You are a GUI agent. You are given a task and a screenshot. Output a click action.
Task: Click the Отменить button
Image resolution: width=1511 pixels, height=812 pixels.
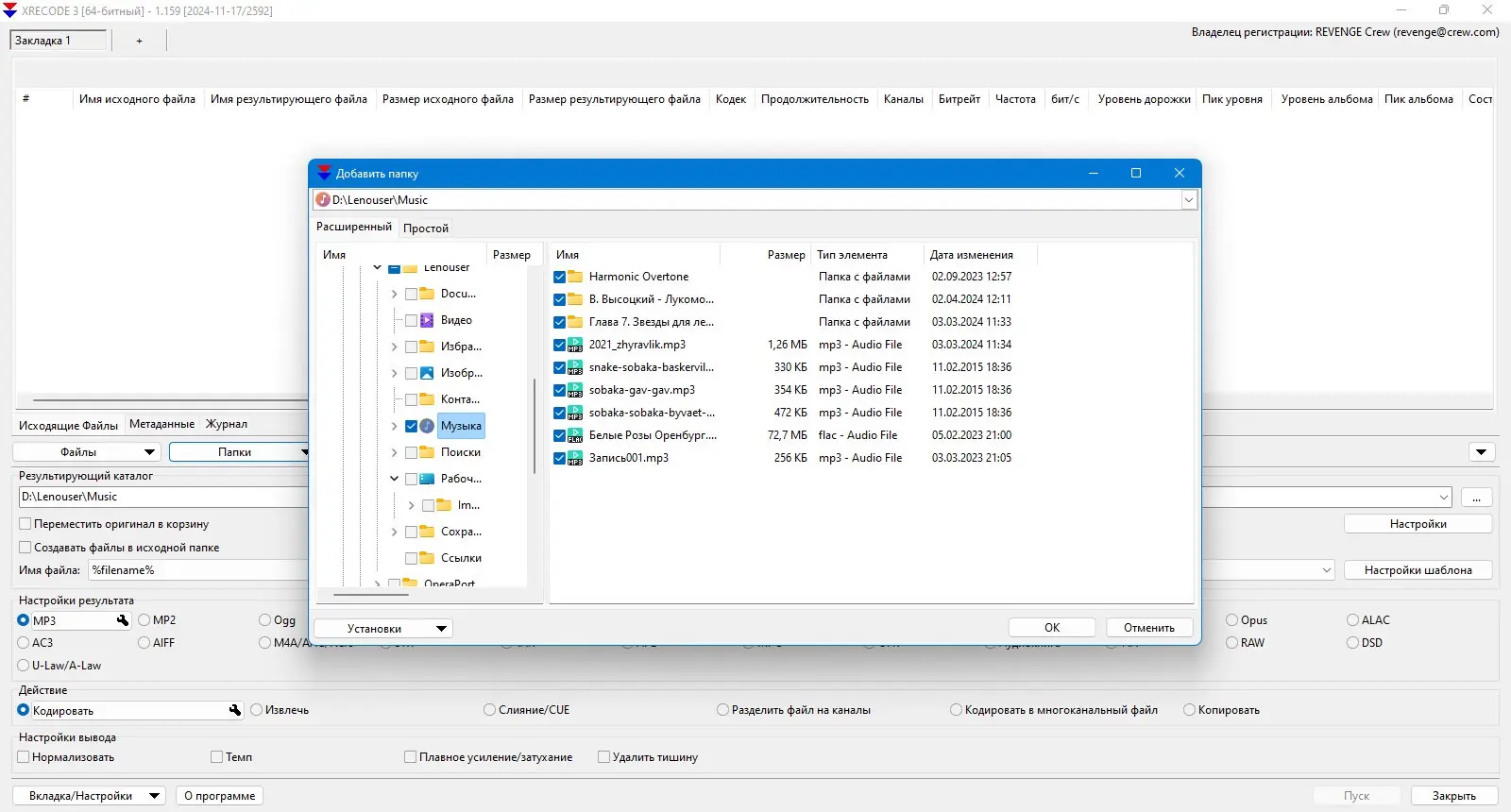(1149, 628)
